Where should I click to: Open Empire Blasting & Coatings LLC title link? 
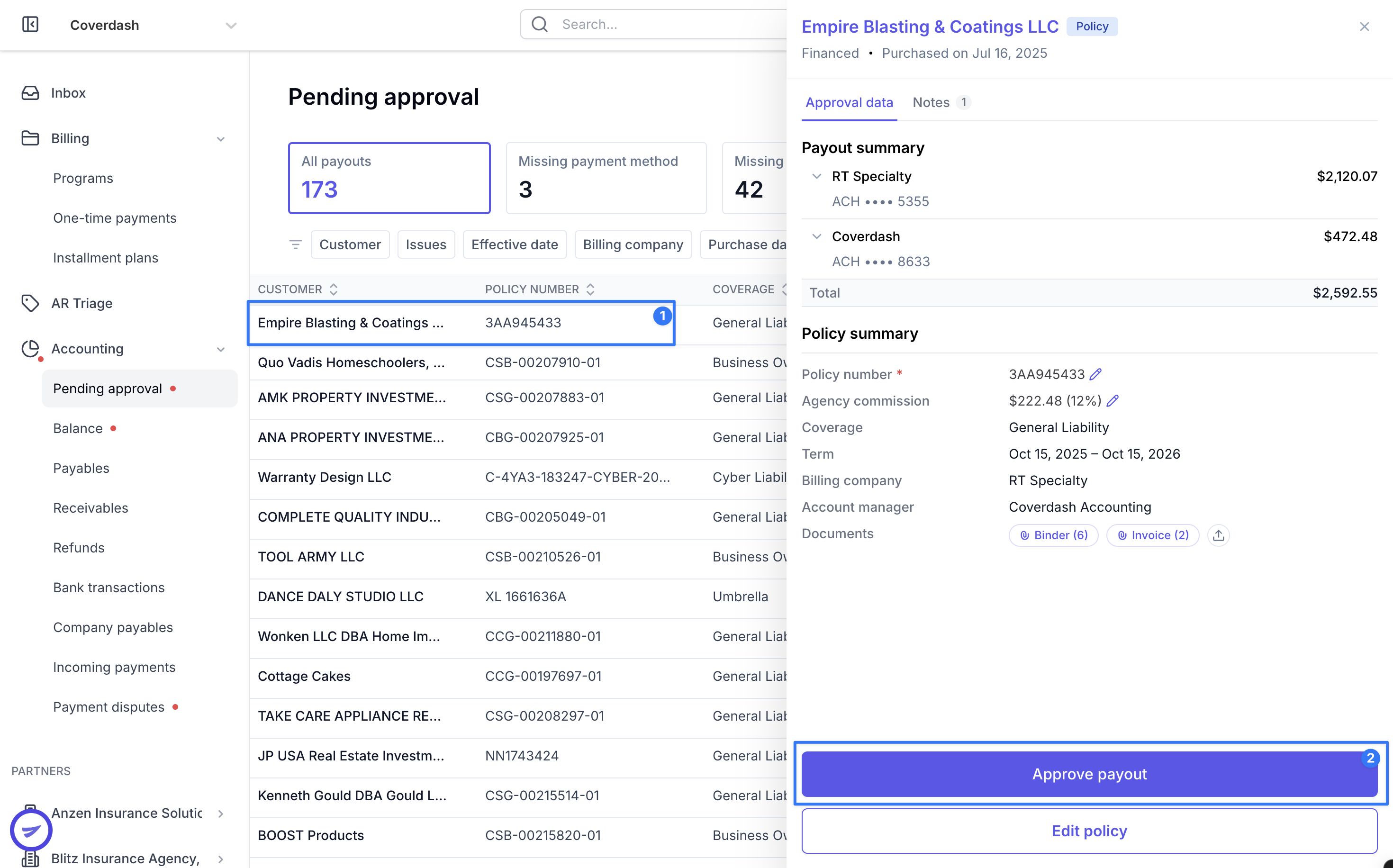[930, 27]
